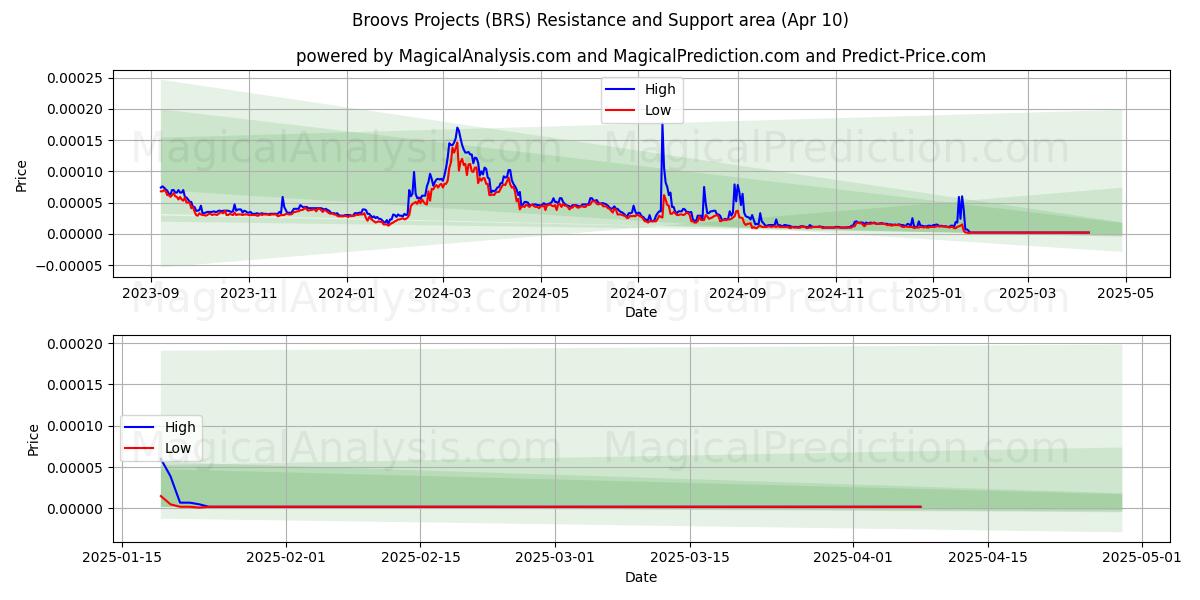Click the March 2024 peak of the High line
The image size is (1200, 600).
click(457, 128)
